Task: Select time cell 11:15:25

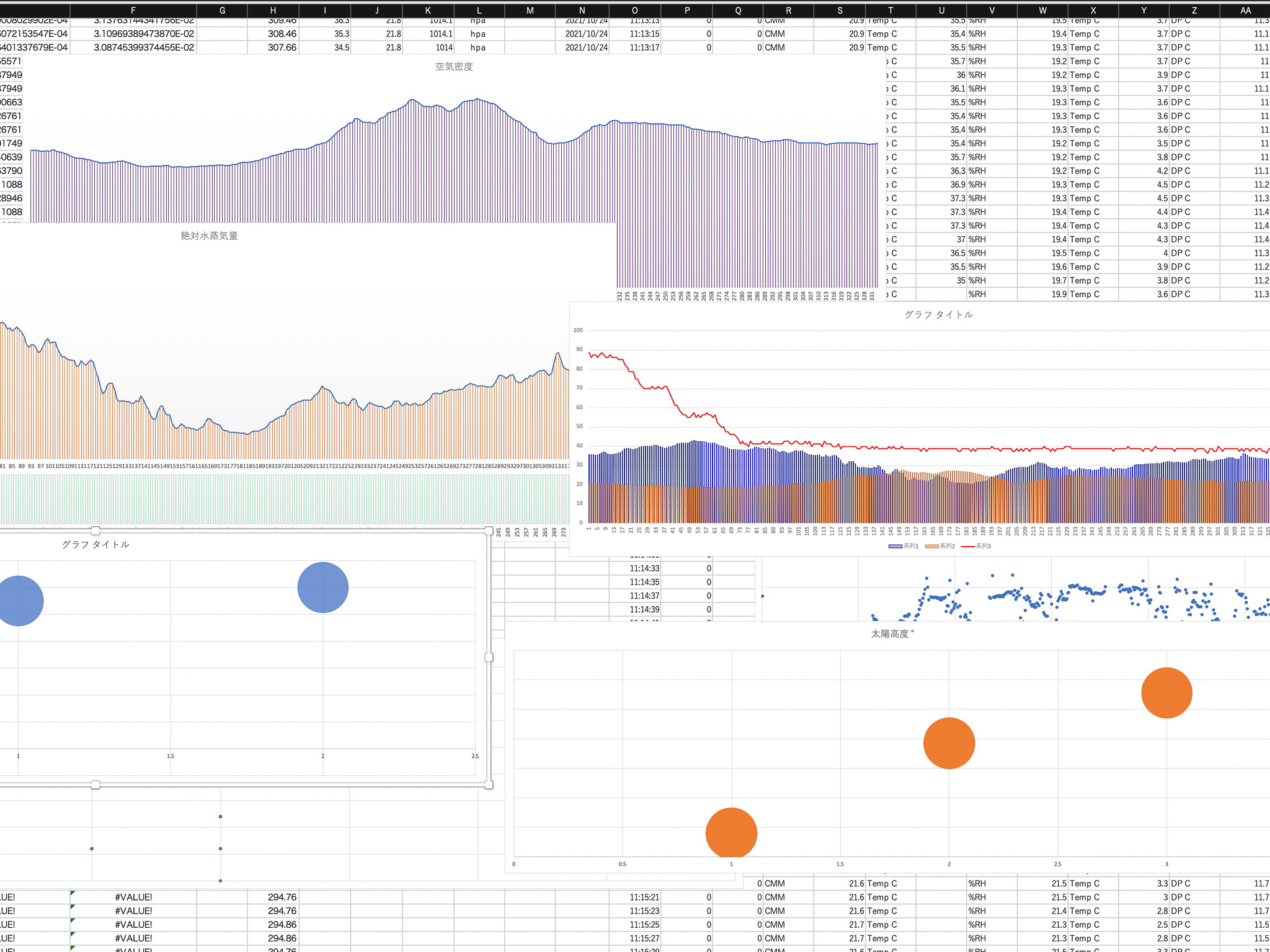Action: click(634, 924)
